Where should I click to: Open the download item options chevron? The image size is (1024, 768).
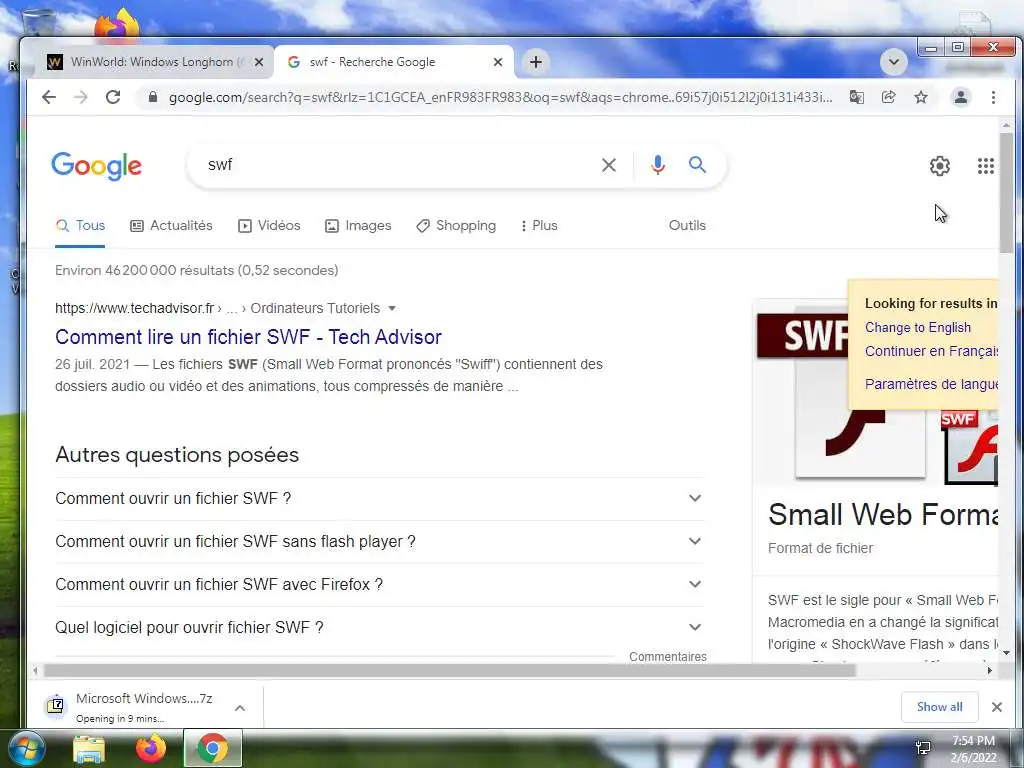coord(240,708)
